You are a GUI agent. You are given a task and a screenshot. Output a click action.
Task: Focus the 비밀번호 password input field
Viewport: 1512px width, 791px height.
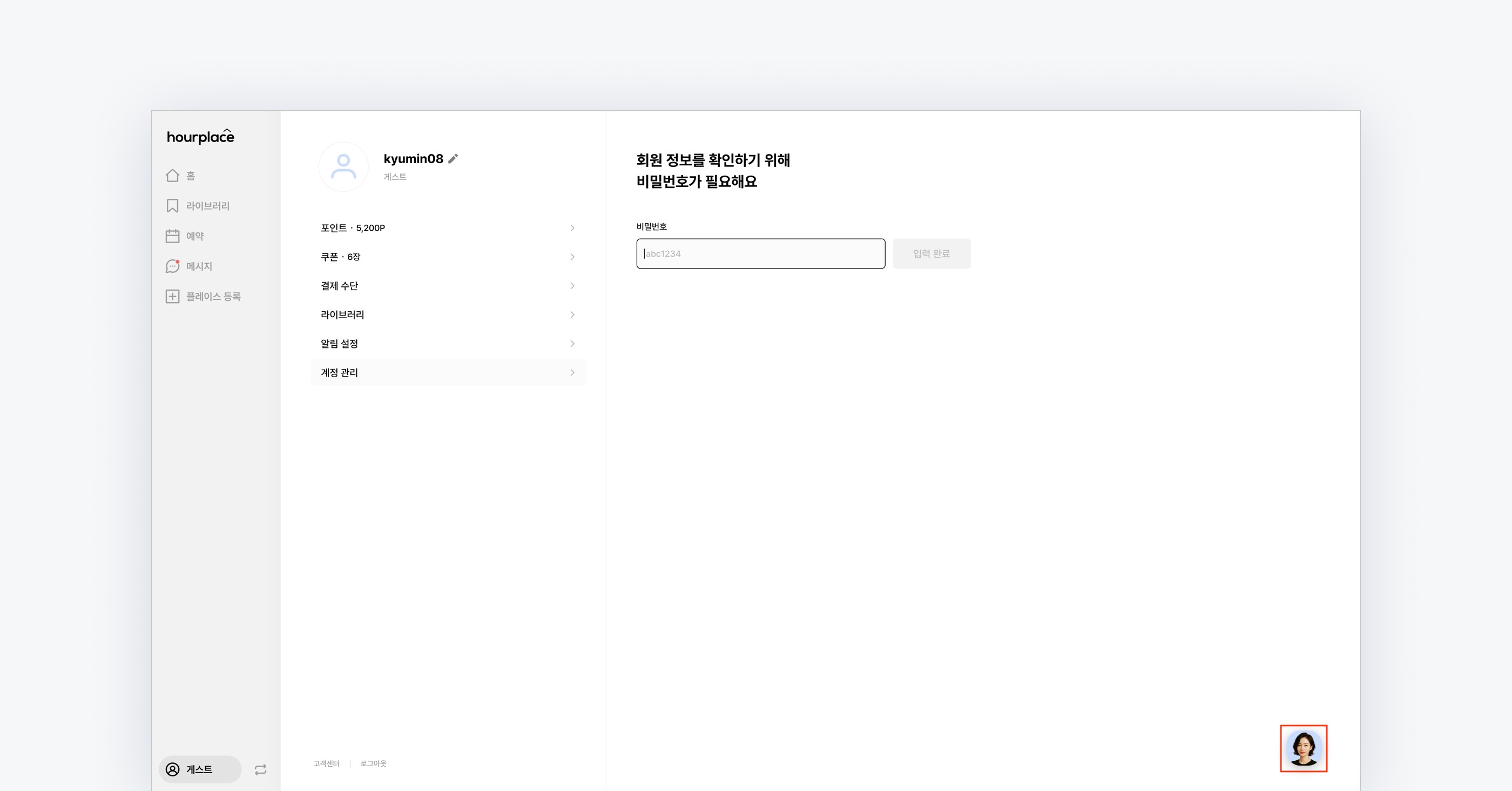click(761, 254)
